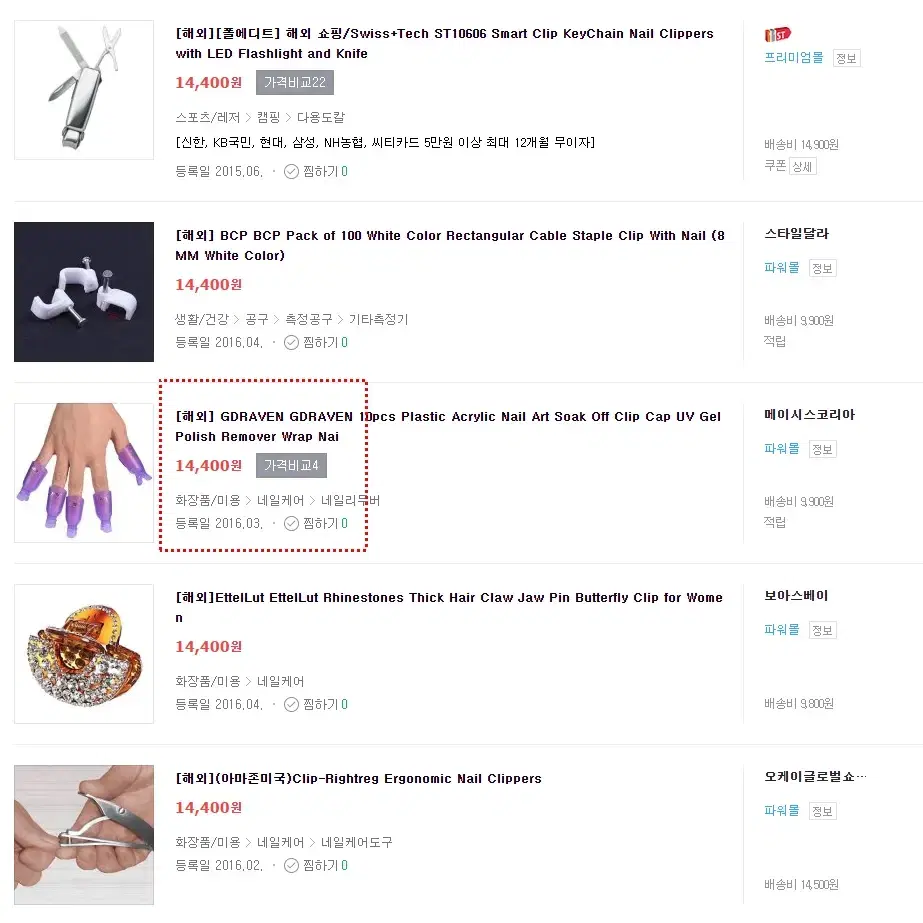The width and height of the screenshot is (923, 923).
Task: Open the Clip-Rightreg Ergonomic Nail Clippers title
Action: click(x=358, y=778)
